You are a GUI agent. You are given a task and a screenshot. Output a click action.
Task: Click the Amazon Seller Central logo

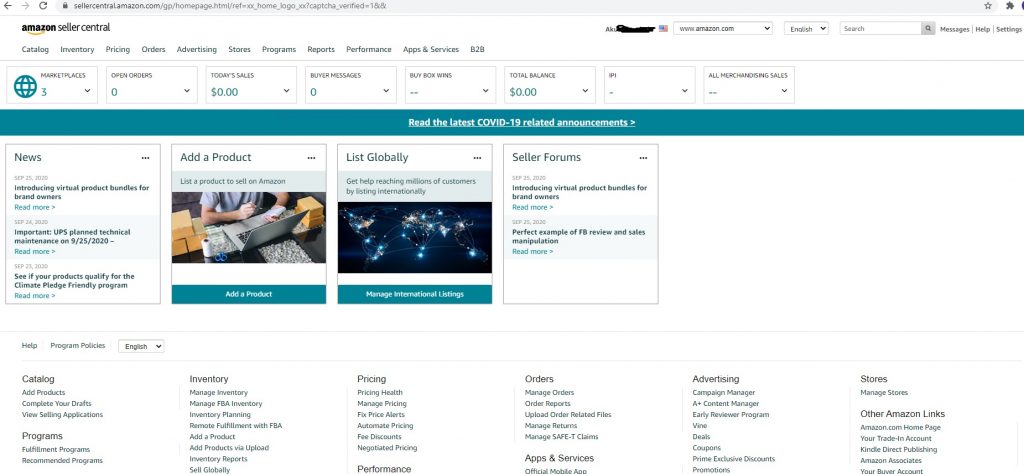[x=66, y=28]
